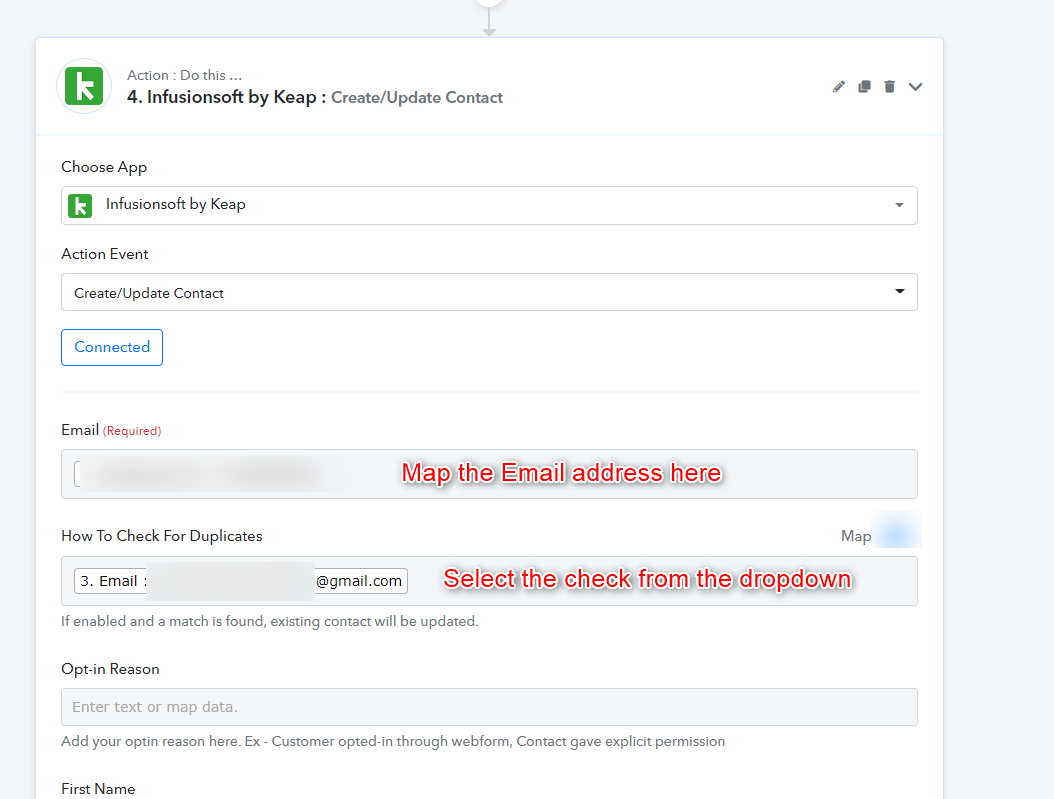Click the 'How To Check For Duplicates' label
The width and height of the screenshot is (1054, 799).
pos(161,536)
